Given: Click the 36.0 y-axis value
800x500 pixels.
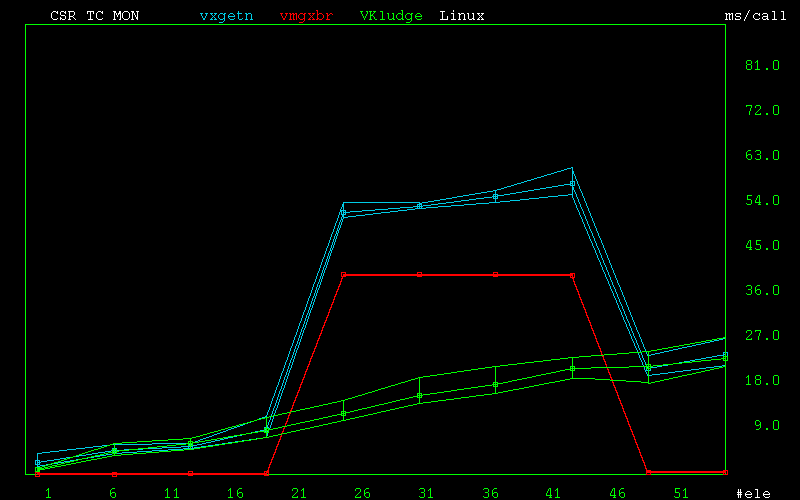Looking at the screenshot, I should click(x=762, y=290).
